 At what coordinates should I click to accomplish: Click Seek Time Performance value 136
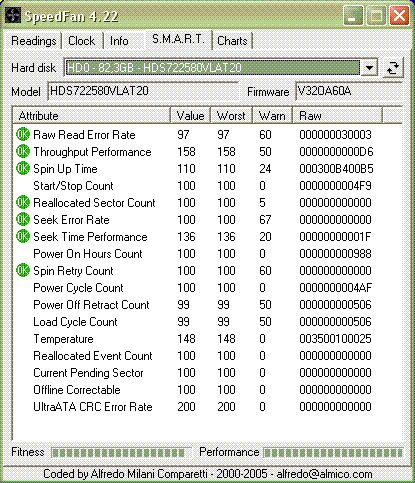[186, 237]
